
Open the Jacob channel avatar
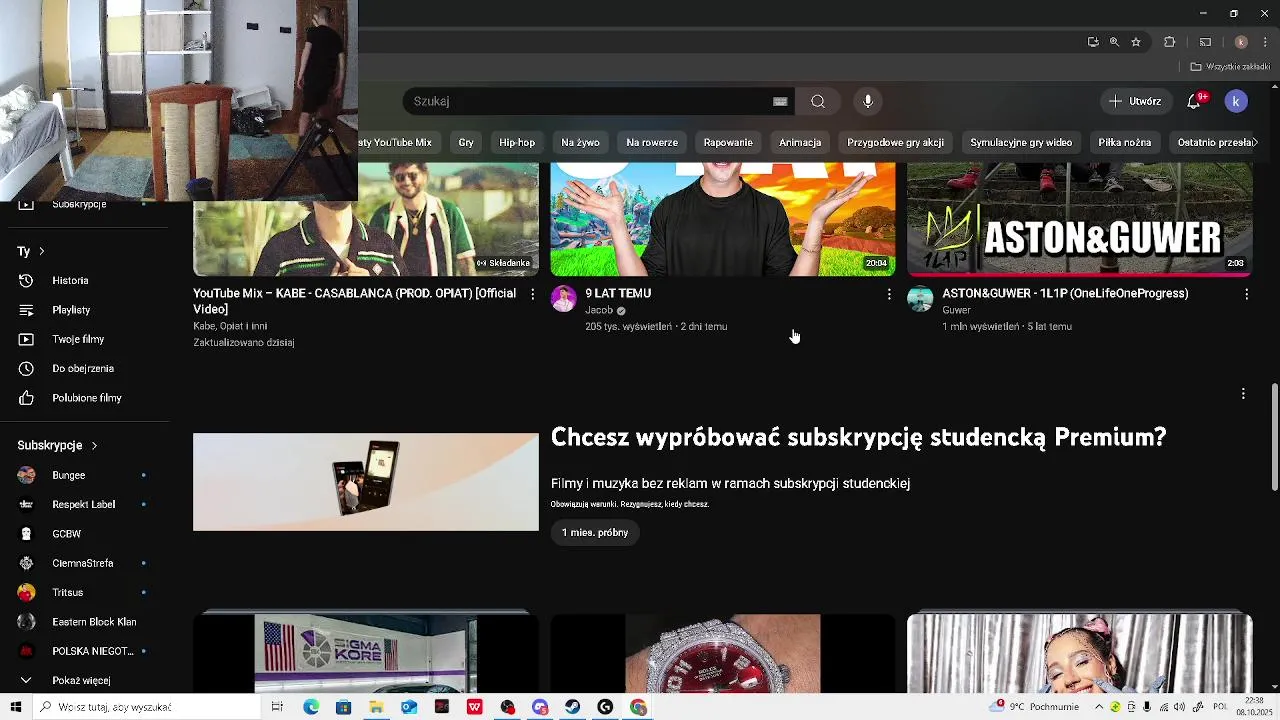tap(564, 298)
